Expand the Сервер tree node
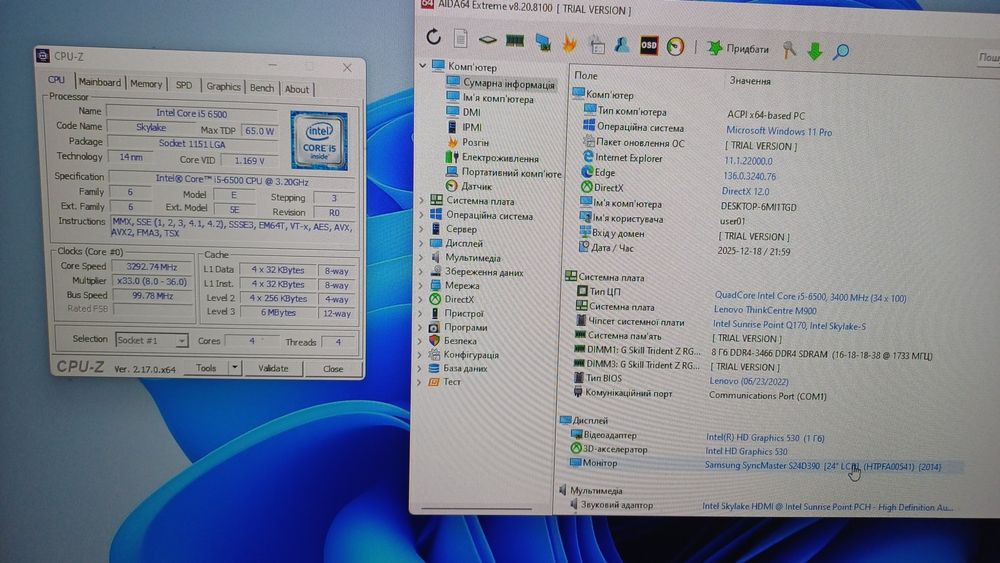Image resolution: width=1000 pixels, height=563 pixels. tap(421, 229)
